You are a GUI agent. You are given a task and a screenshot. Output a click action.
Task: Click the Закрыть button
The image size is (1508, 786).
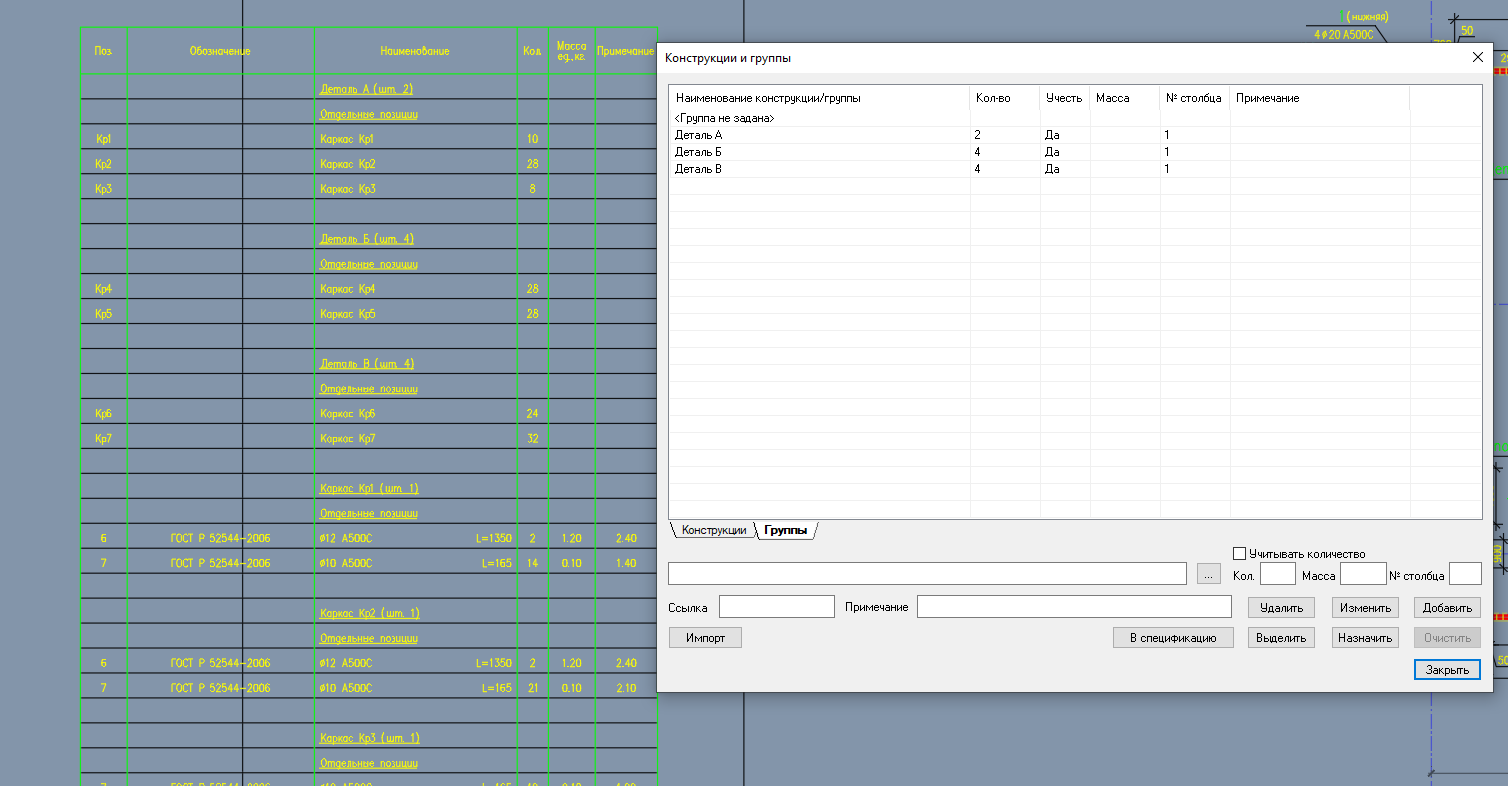click(1447, 669)
